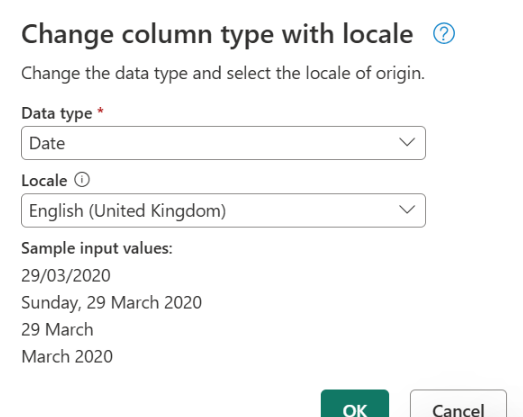Select sample value March 2020
523x417 pixels.
(x=67, y=357)
